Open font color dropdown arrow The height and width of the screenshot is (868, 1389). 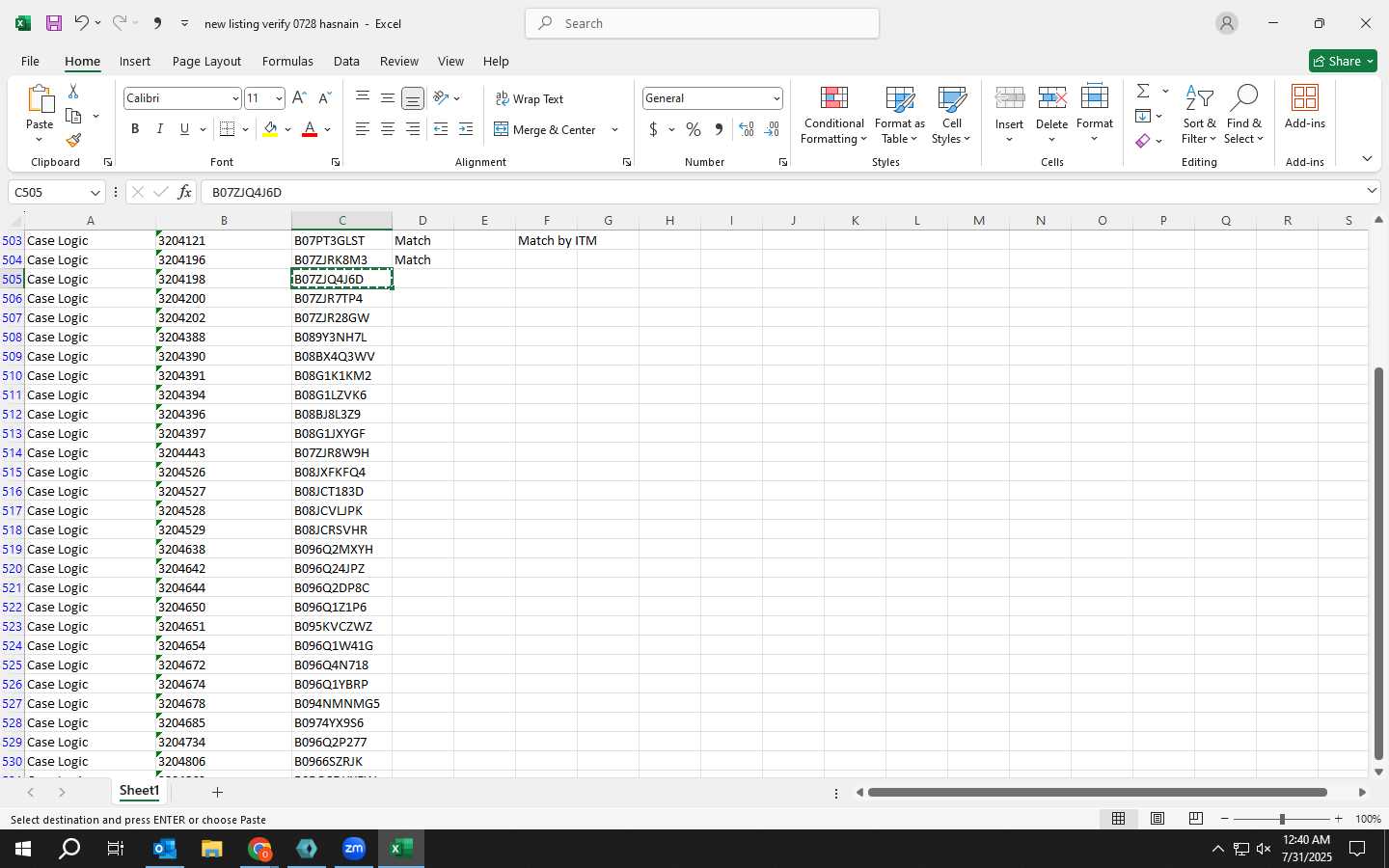click(327, 129)
